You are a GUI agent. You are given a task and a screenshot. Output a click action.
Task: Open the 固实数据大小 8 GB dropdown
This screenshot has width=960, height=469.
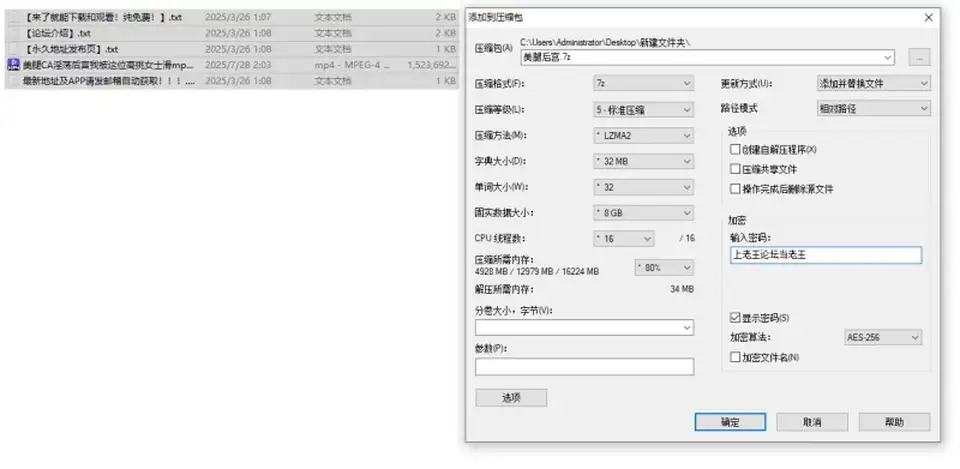pyautogui.click(x=643, y=213)
